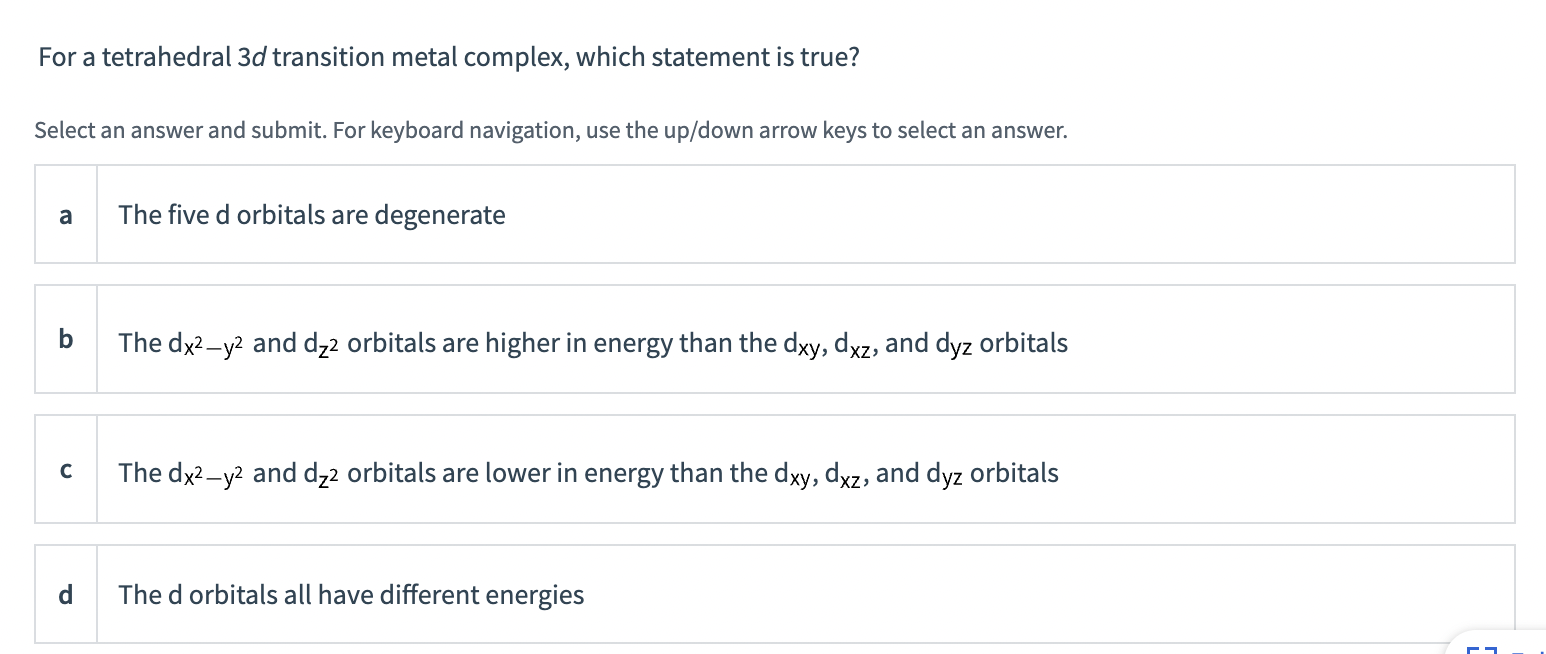Pick the statement about dx2-y2 orbitals being lower
1546x654 pixels.
588,470
